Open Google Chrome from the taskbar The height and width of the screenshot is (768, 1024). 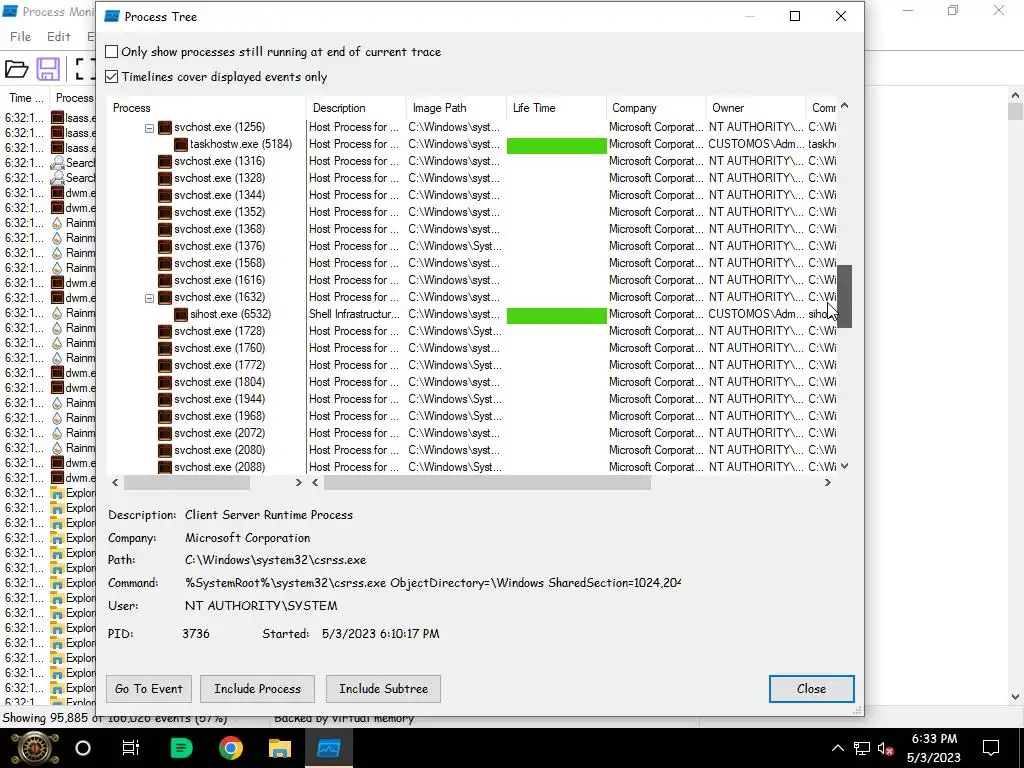[x=231, y=748]
